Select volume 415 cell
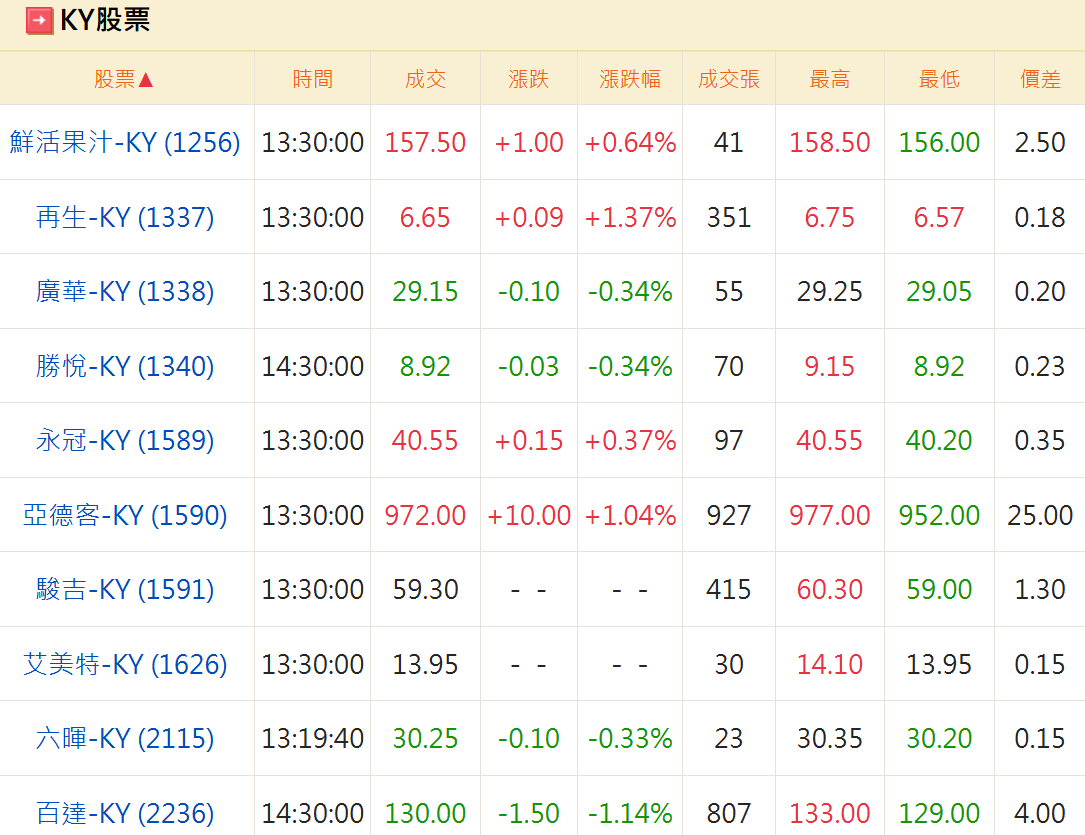Viewport: 1085px width, 835px height. click(729, 589)
